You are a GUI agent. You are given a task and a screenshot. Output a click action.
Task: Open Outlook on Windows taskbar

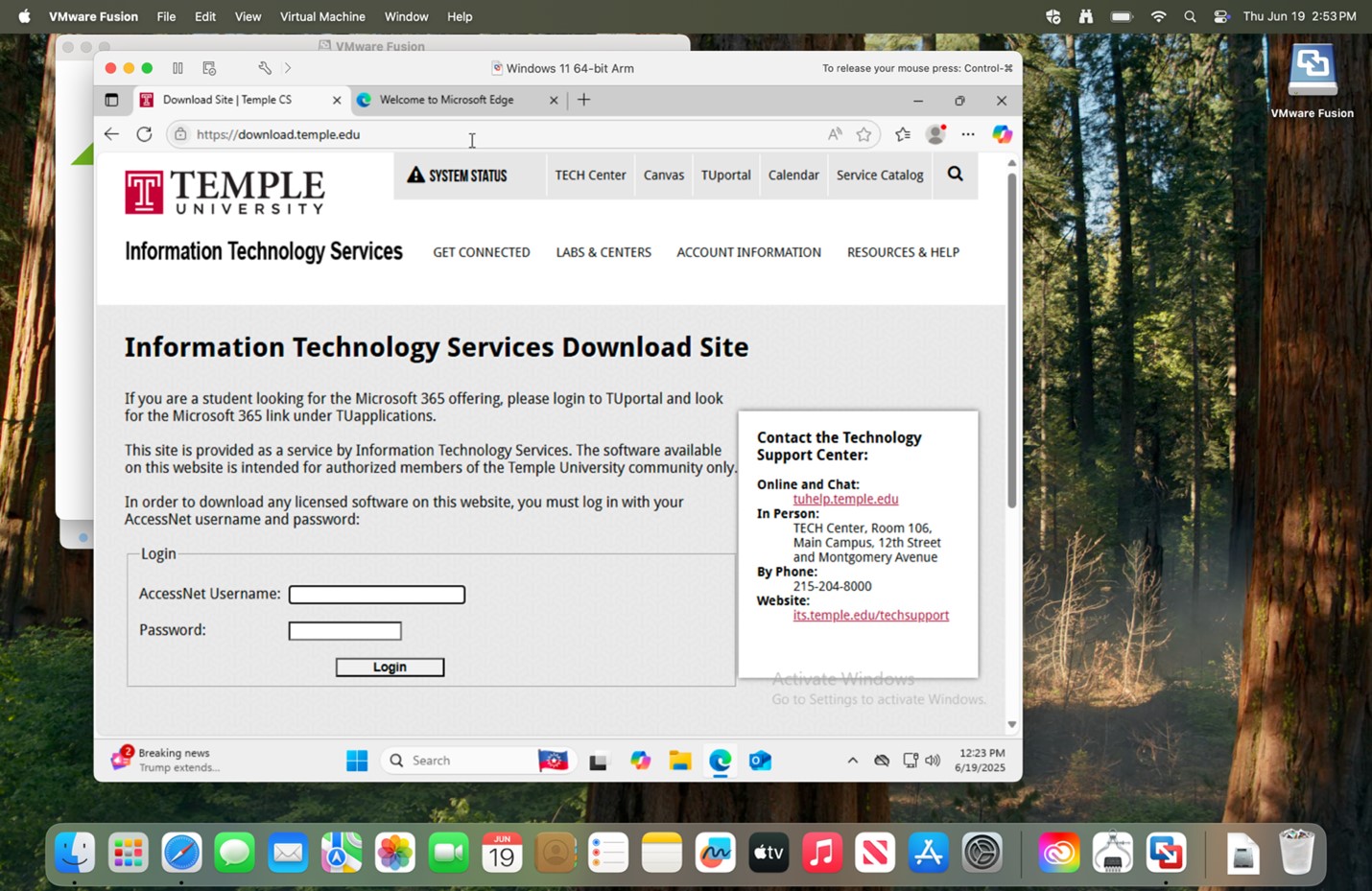[x=760, y=761]
